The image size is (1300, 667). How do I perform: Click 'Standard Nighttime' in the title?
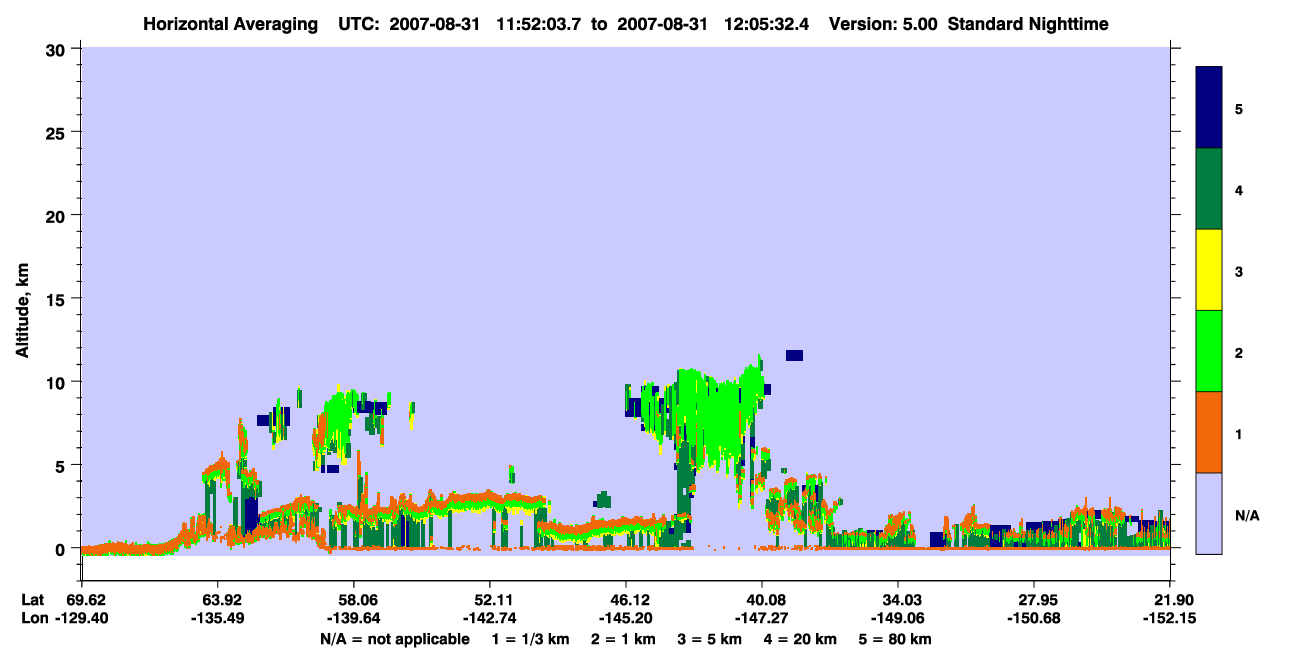(x=1028, y=24)
